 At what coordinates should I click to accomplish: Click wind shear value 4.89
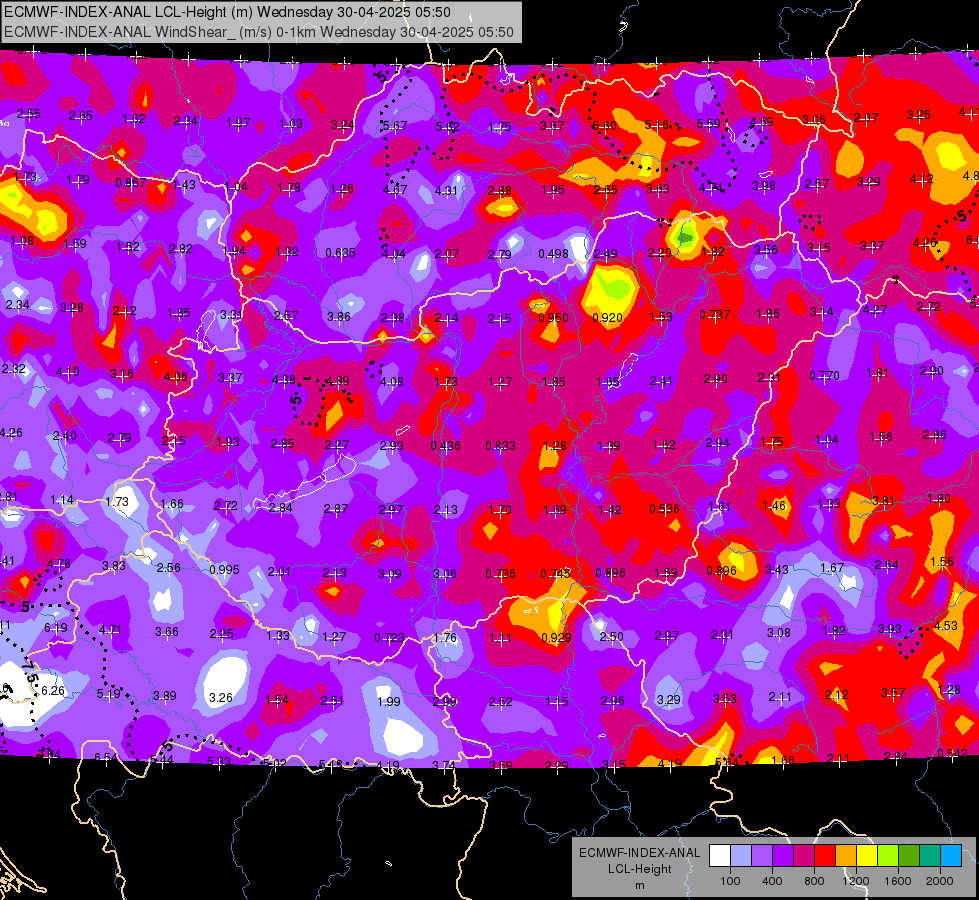338,381
